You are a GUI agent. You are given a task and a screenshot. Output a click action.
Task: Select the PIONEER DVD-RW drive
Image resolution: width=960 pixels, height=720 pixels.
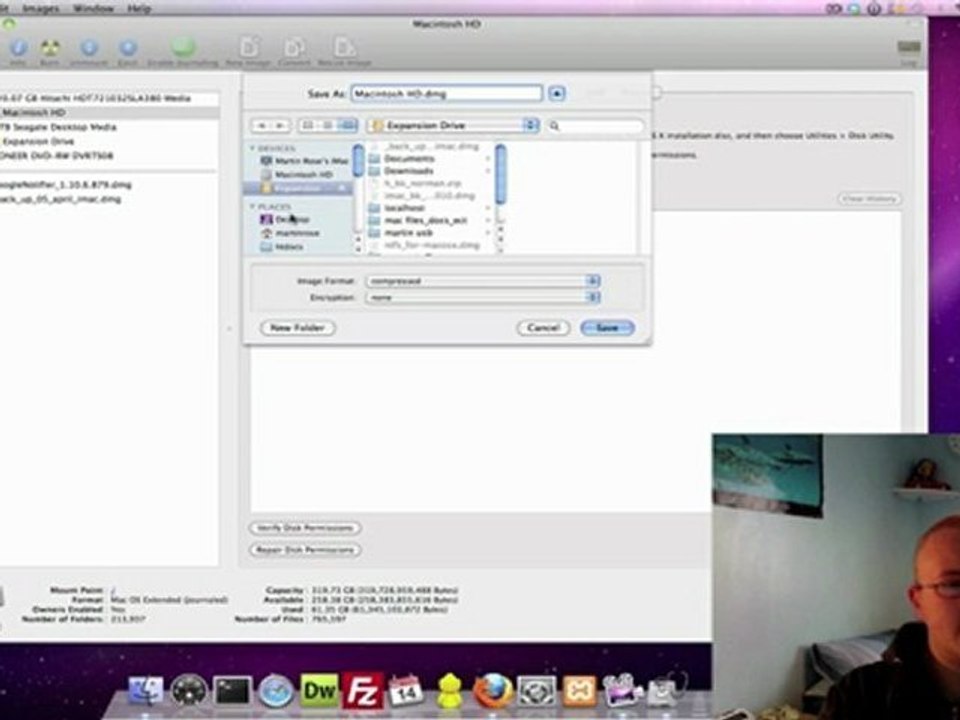(x=109, y=156)
